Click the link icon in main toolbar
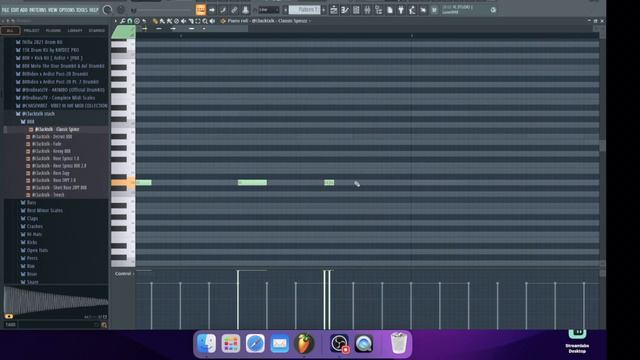Image resolution: width=640 pixels, height=360 pixels. click(234, 10)
